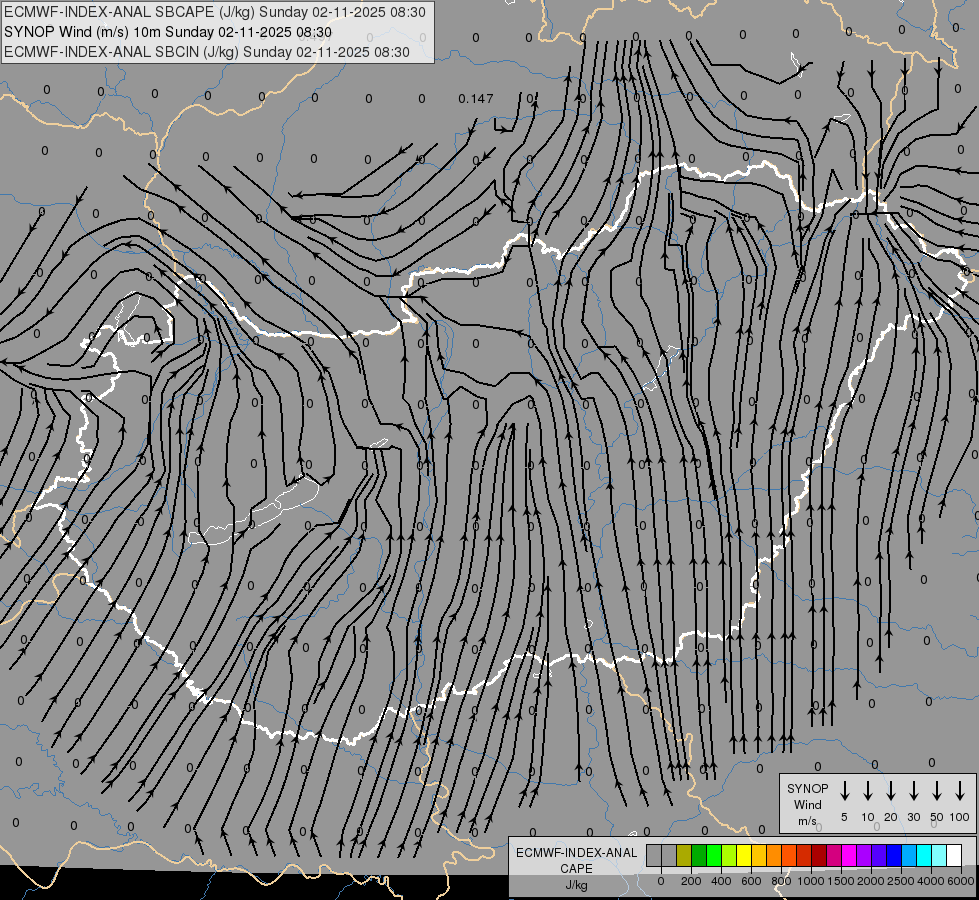Click the J/kg unit in the legend
Image resolution: width=979 pixels, height=900 pixels.
(576, 885)
